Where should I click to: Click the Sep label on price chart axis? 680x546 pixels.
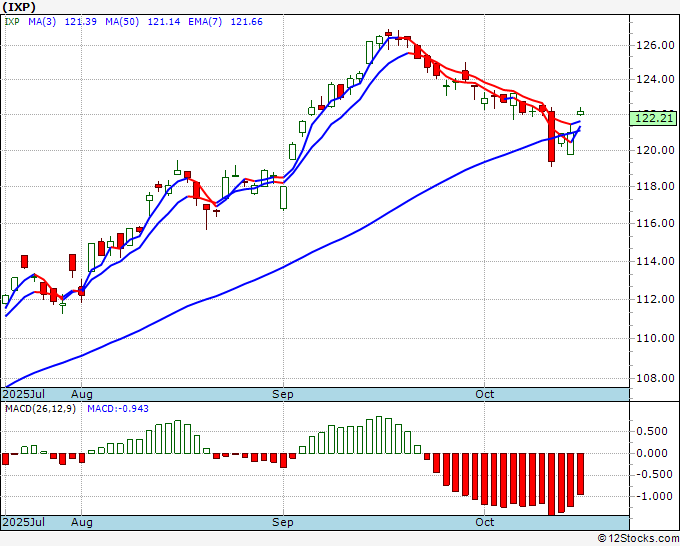click(x=283, y=394)
